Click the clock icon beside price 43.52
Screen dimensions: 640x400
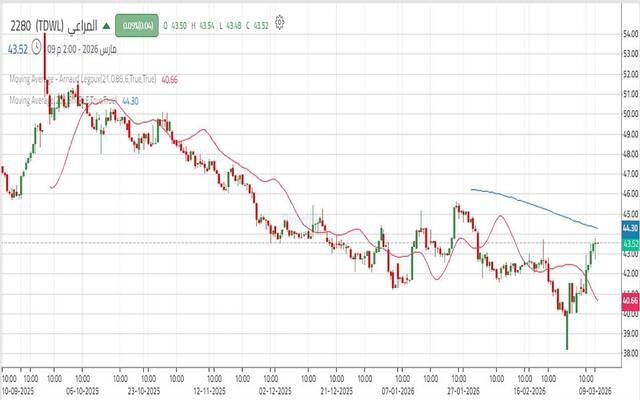tap(36, 48)
